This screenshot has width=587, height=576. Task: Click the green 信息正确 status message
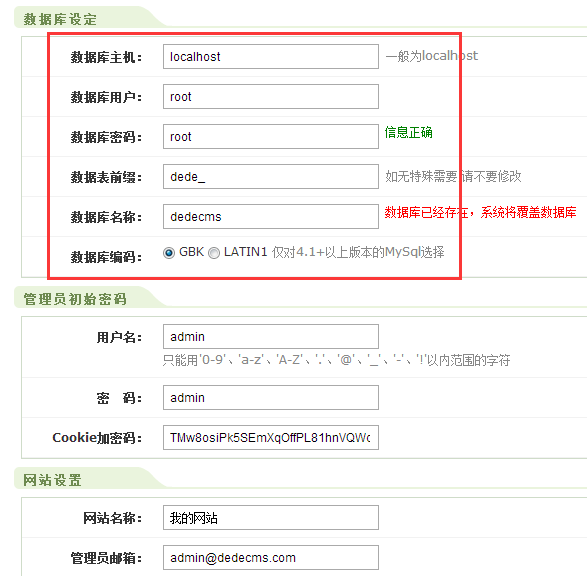[x=408, y=132]
